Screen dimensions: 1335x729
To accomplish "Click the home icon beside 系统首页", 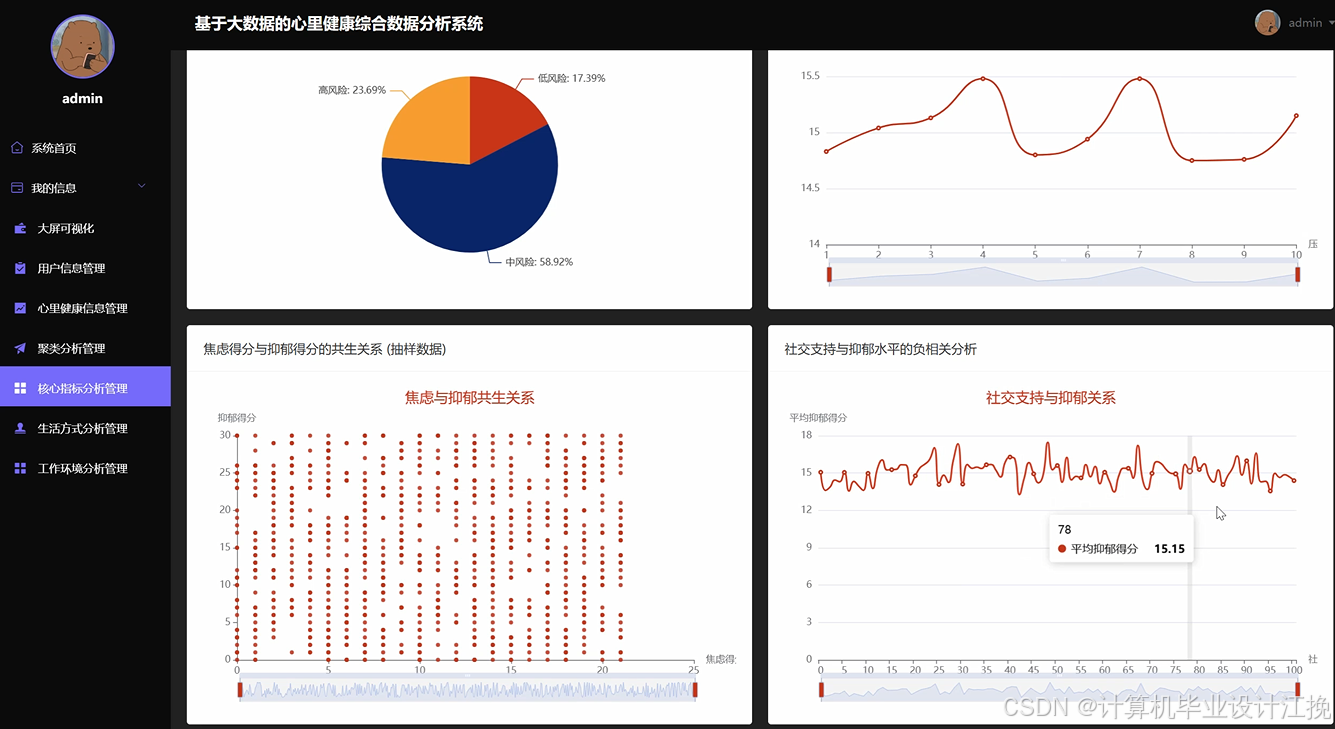I will [x=17, y=148].
